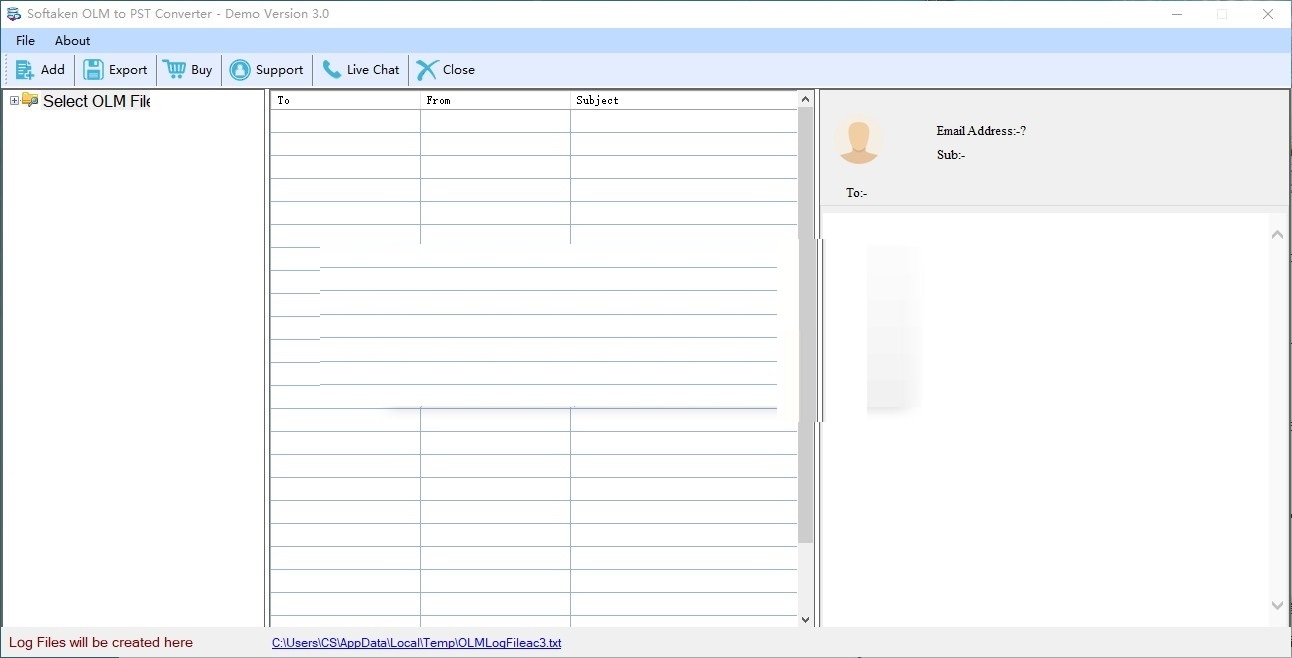Click the Buy button label
The width and height of the screenshot is (1292, 658).
tap(202, 70)
